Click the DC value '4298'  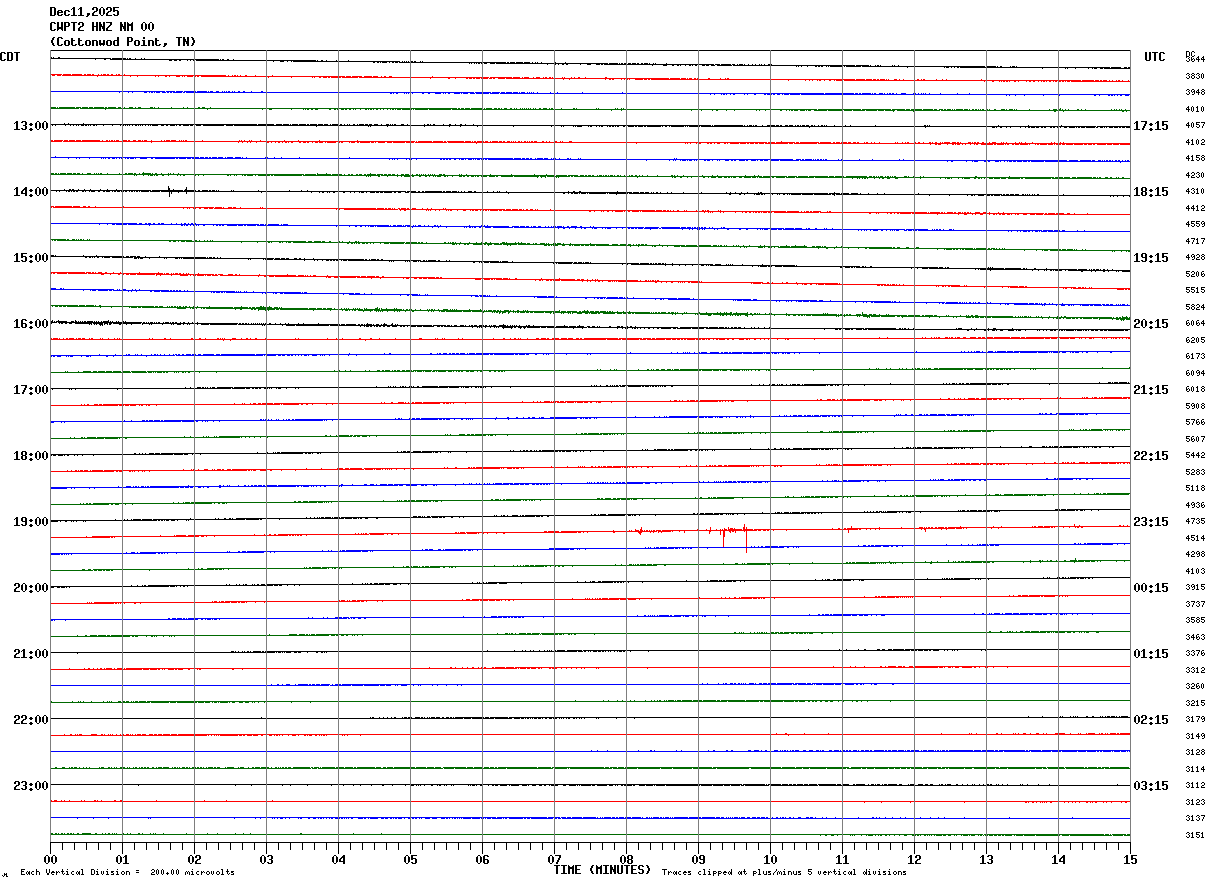pos(1195,555)
